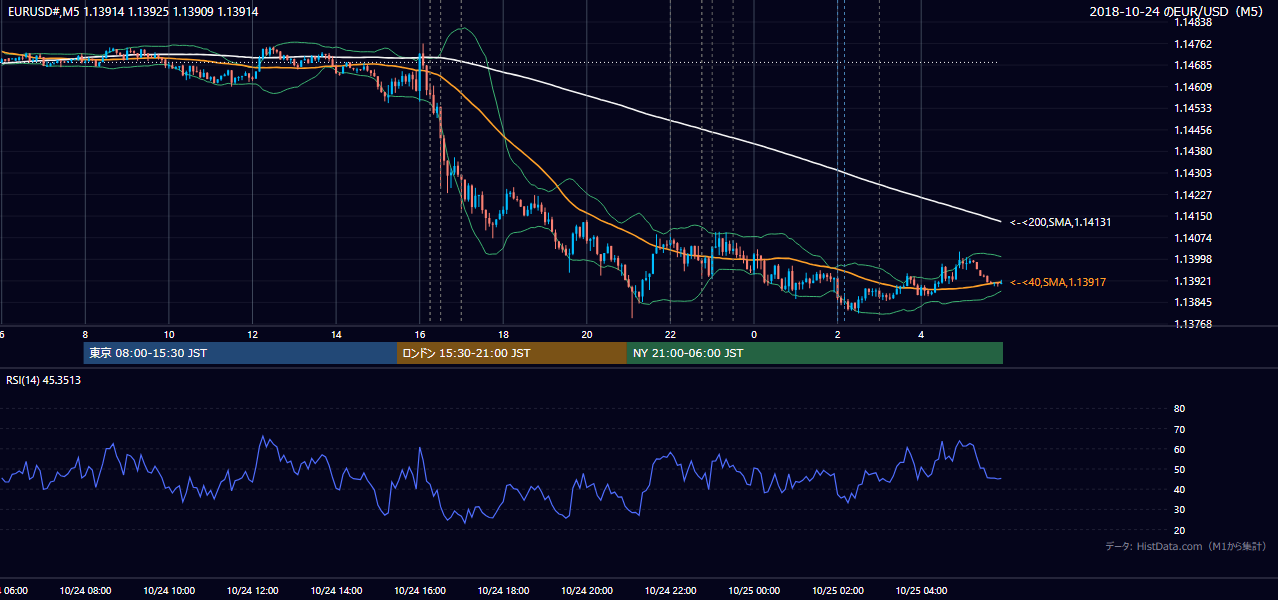The width and height of the screenshot is (1278, 600).
Task: Select the 東京 08:00-15:30 JST session bar
Action: pos(240,353)
